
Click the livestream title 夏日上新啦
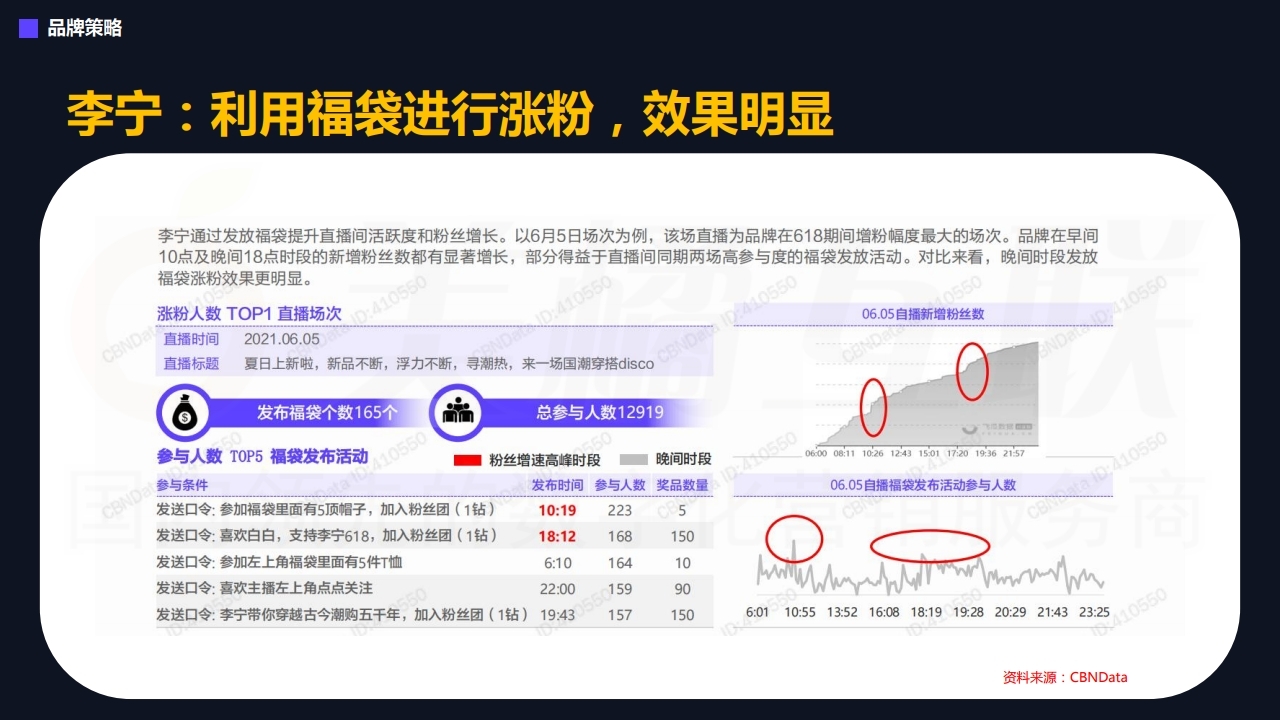(x=449, y=363)
